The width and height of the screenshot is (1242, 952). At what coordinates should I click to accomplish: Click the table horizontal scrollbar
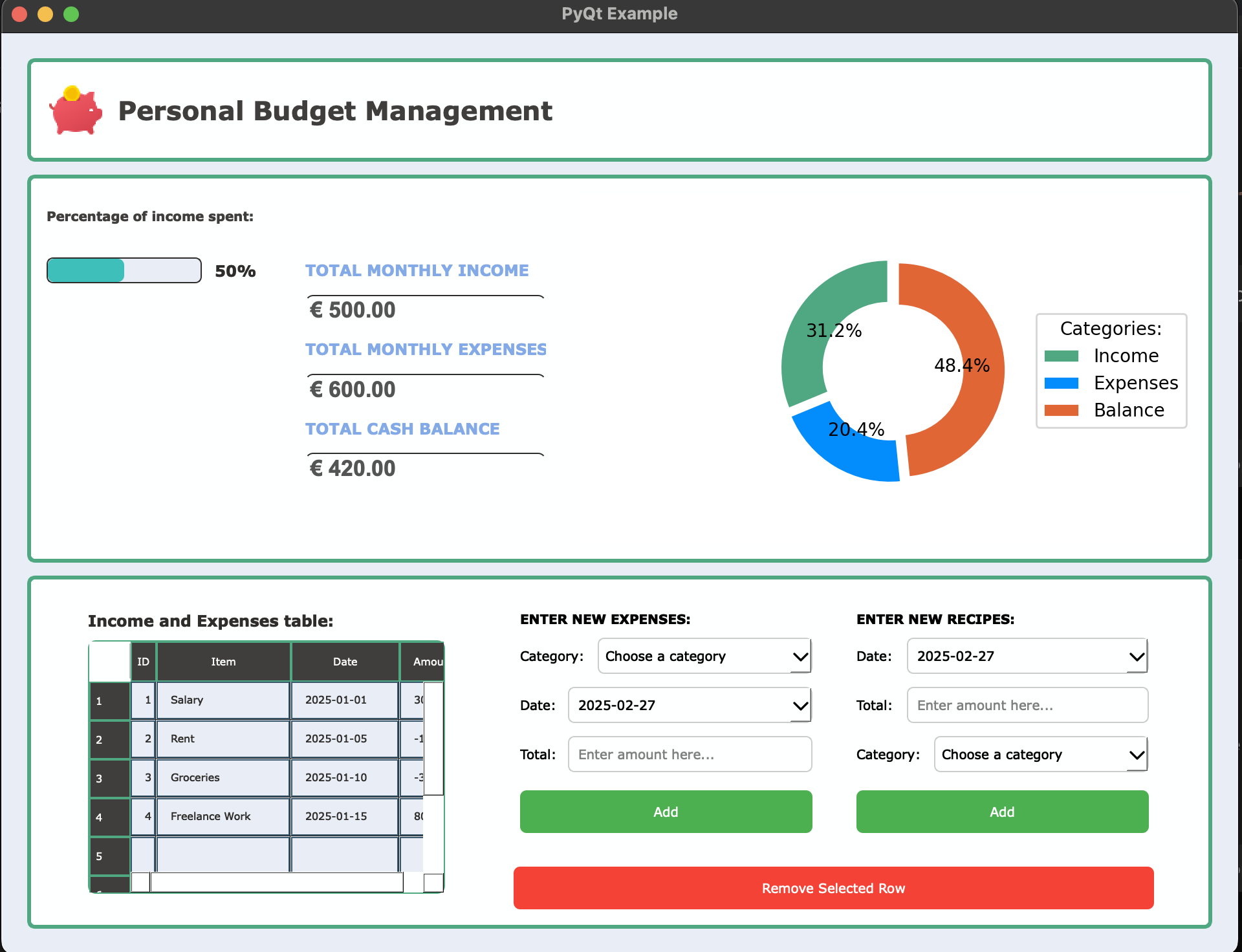tap(276, 882)
